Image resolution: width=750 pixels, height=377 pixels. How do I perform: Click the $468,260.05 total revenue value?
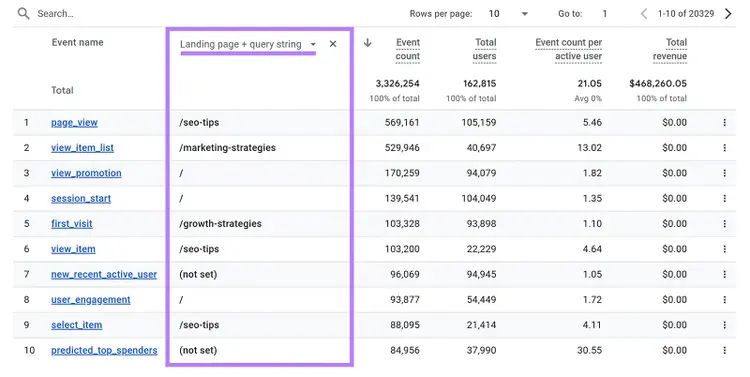(x=658, y=83)
